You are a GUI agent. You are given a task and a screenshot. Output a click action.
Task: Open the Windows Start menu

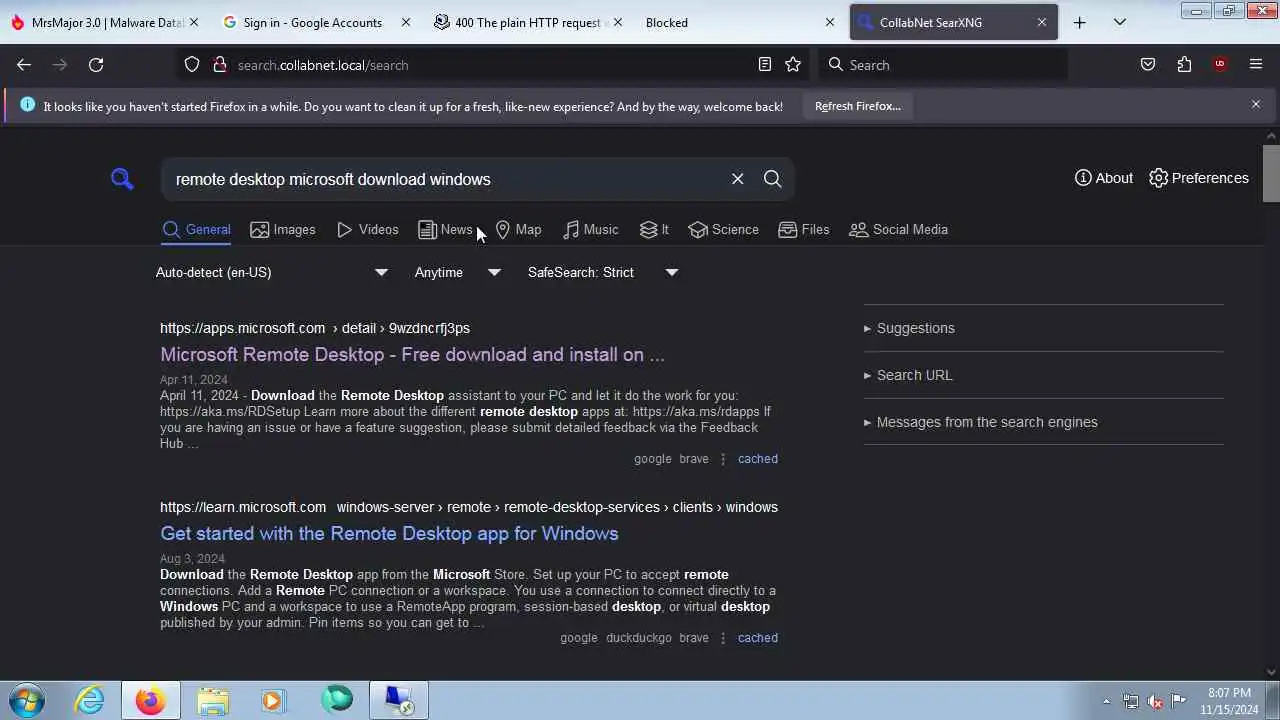pyautogui.click(x=27, y=700)
